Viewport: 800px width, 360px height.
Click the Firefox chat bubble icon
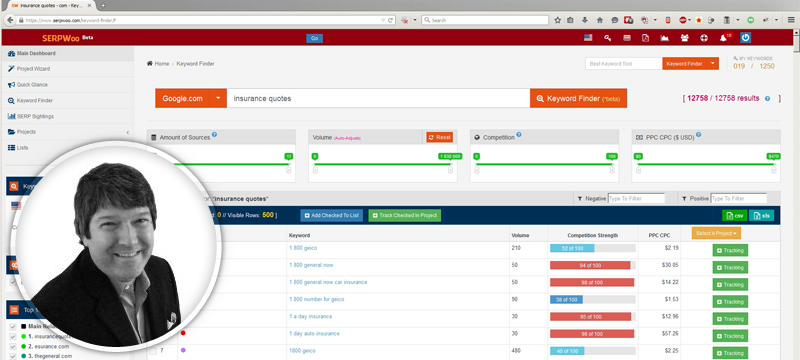click(615, 20)
